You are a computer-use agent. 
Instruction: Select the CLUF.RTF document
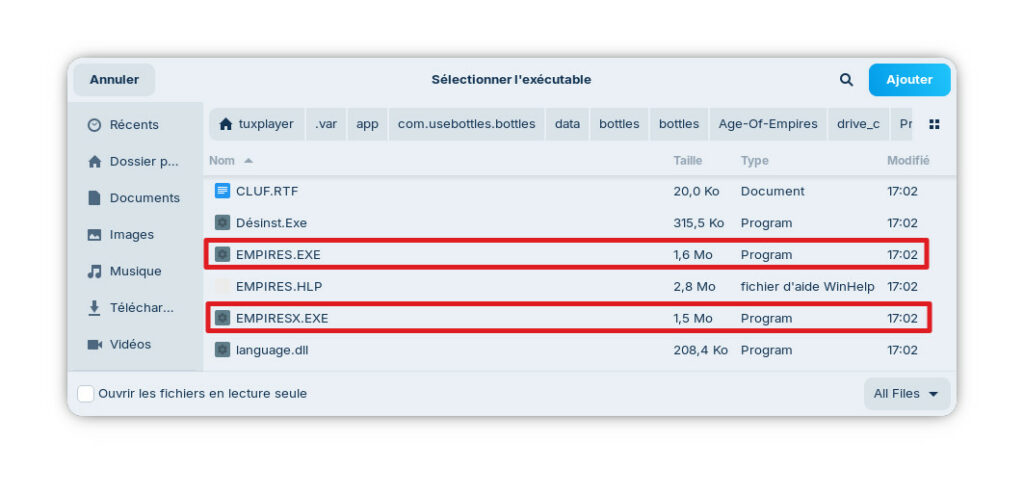click(x=267, y=191)
